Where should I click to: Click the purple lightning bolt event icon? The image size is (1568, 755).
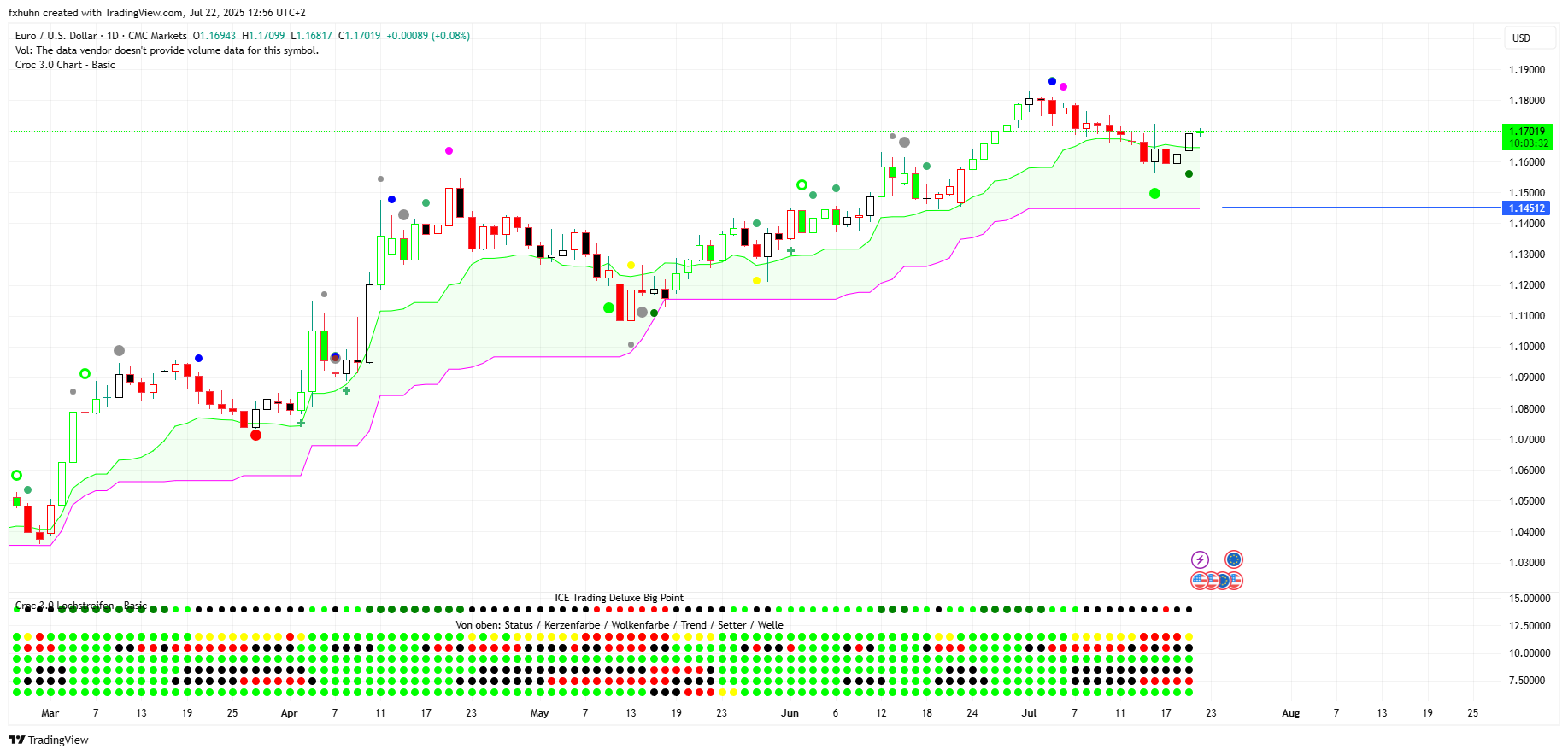coord(1200,559)
